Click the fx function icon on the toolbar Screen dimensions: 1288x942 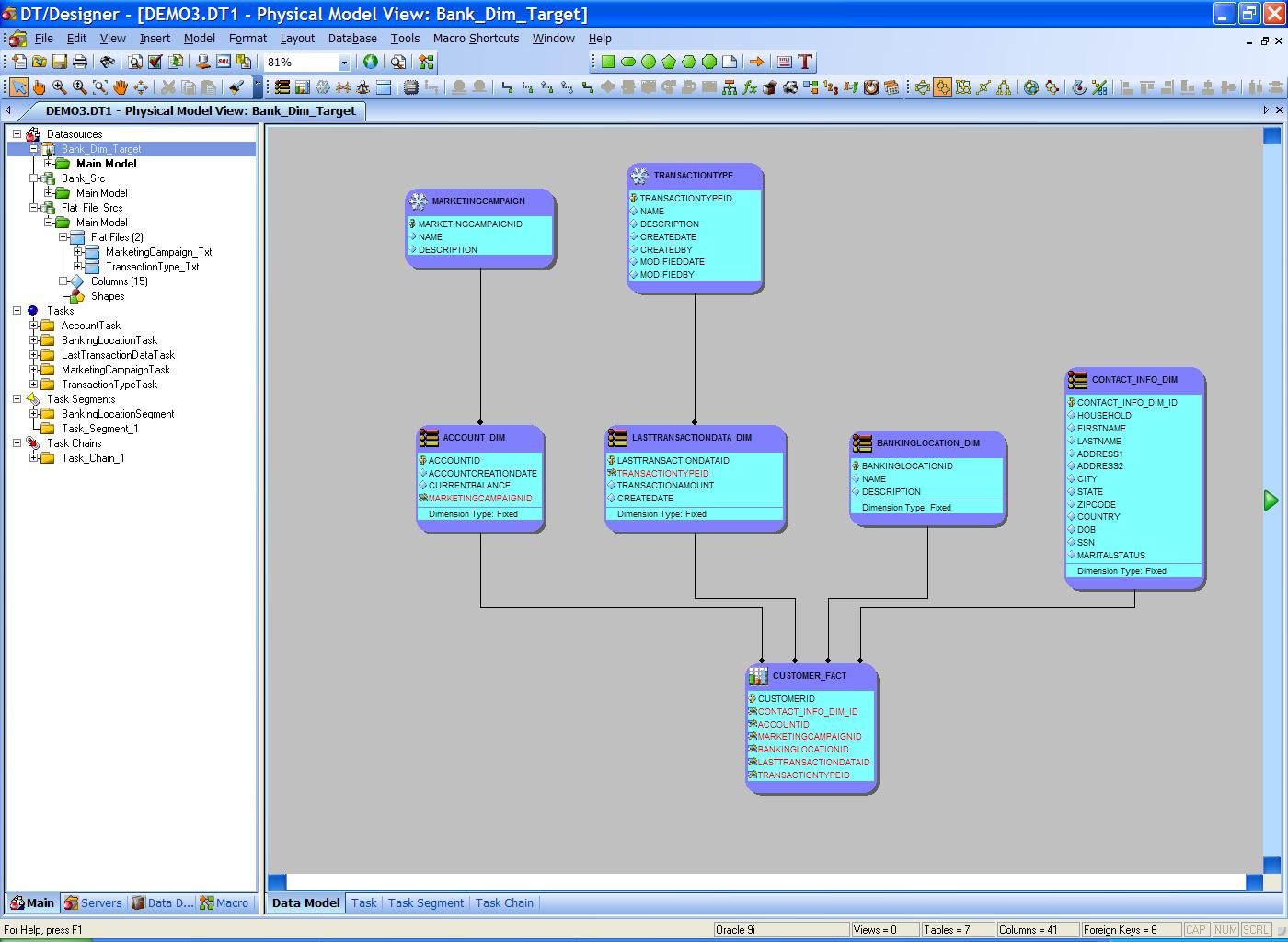click(750, 87)
